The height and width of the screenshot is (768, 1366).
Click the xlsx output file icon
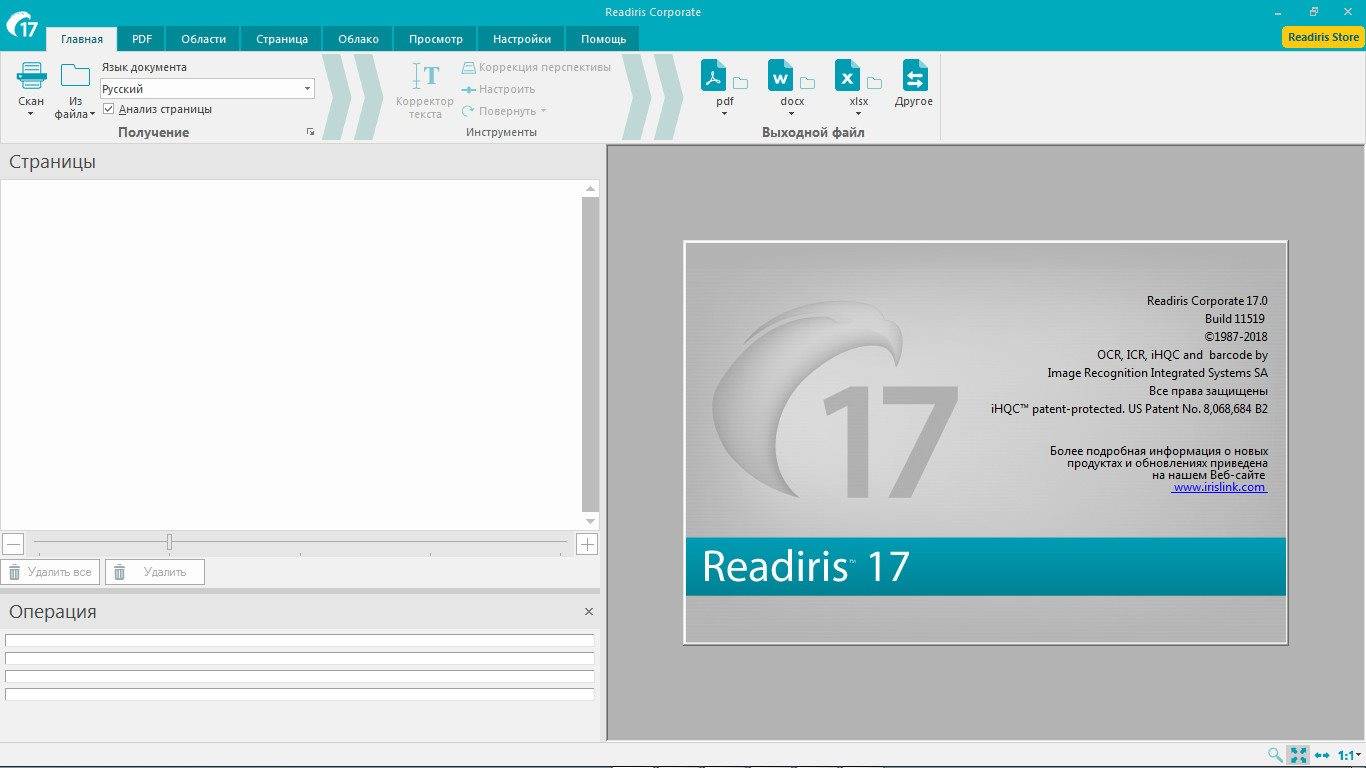pos(848,76)
